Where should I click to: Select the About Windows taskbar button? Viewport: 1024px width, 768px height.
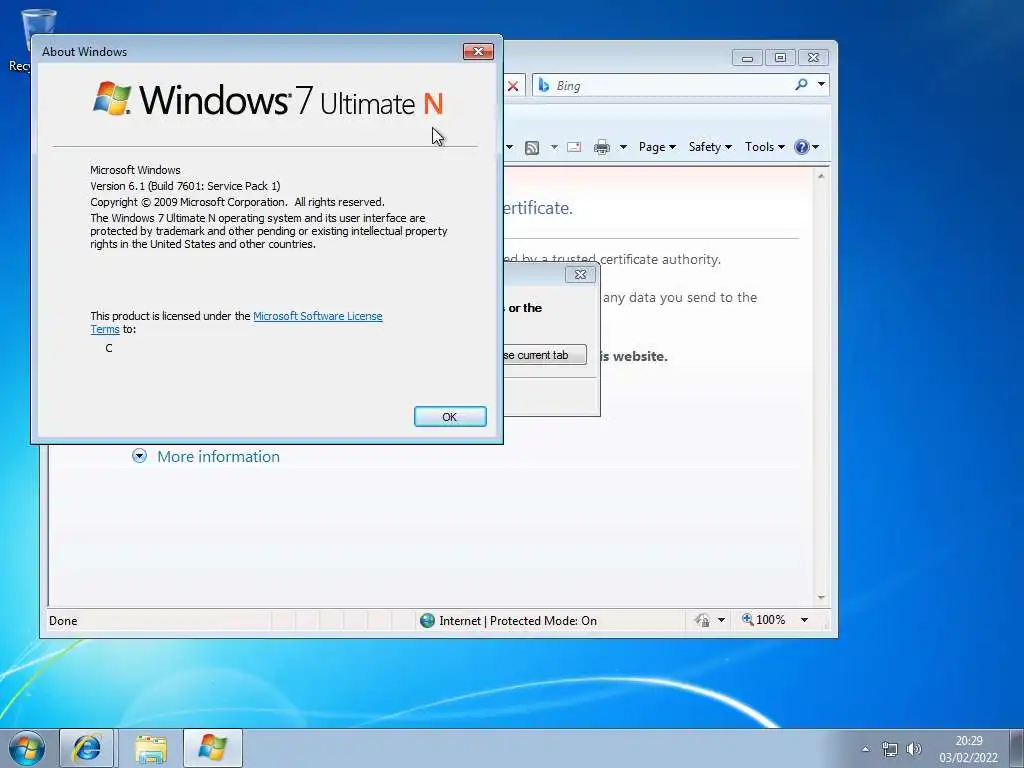(x=213, y=748)
